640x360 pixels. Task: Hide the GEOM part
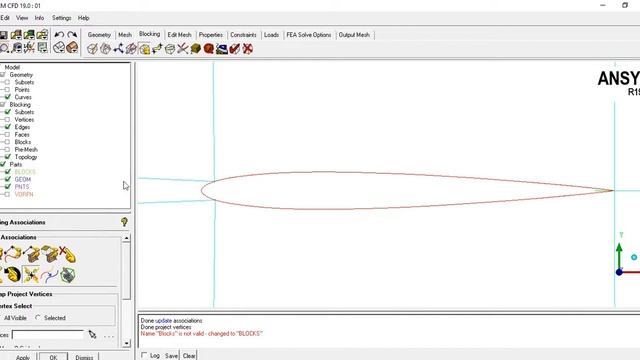click(x=7, y=179)
